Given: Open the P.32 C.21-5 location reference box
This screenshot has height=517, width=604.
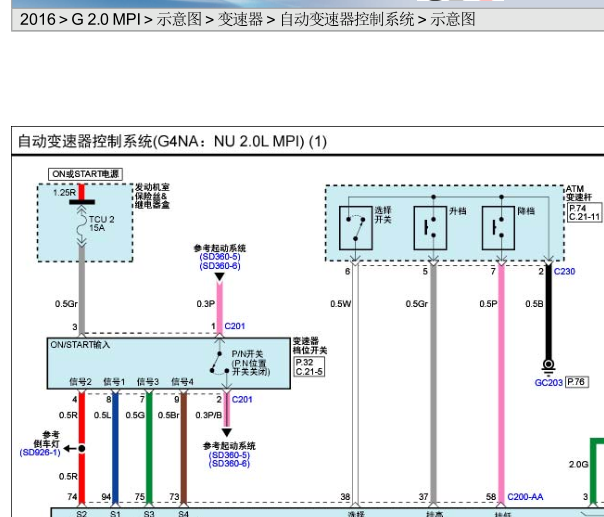Looking at the screenshot, I should tap(309, 367).
